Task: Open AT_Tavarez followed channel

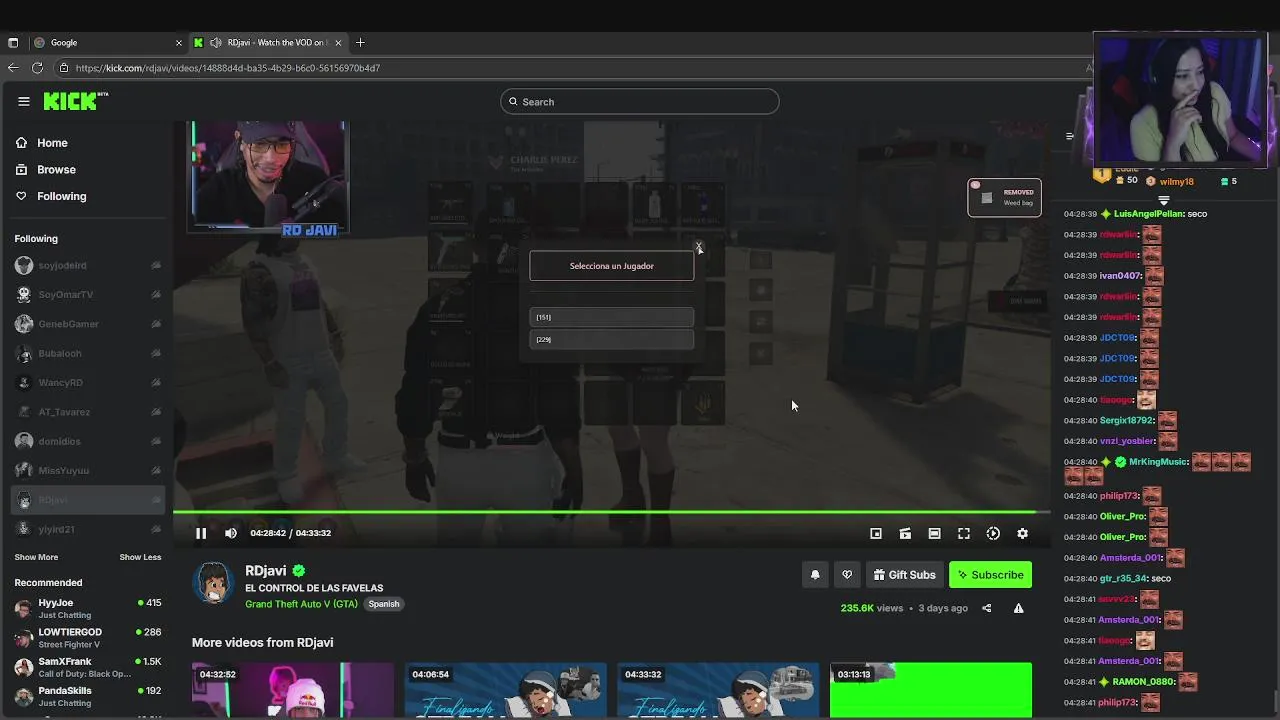Action: pos(88,412)
